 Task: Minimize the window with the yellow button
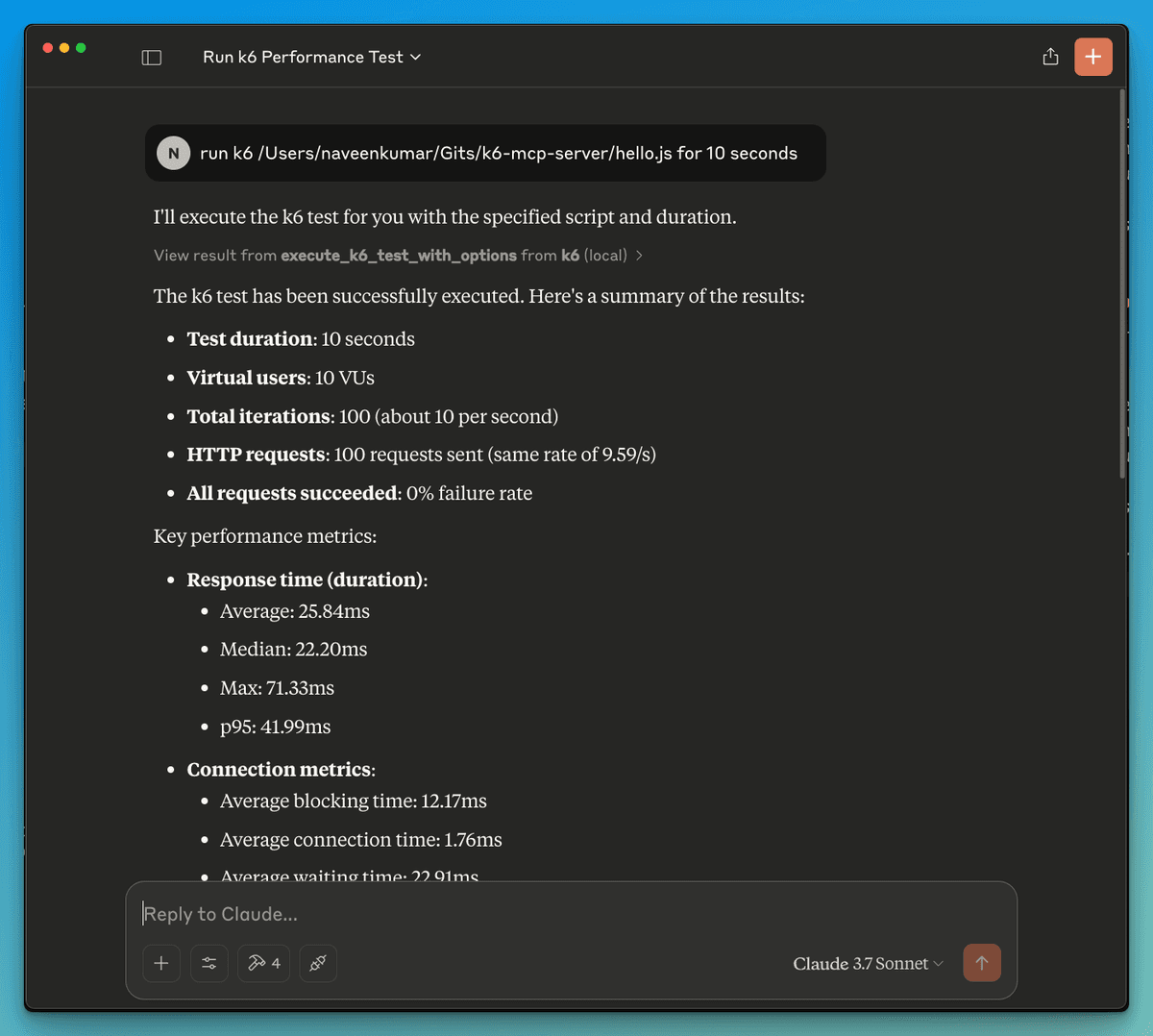click(64, 48)
